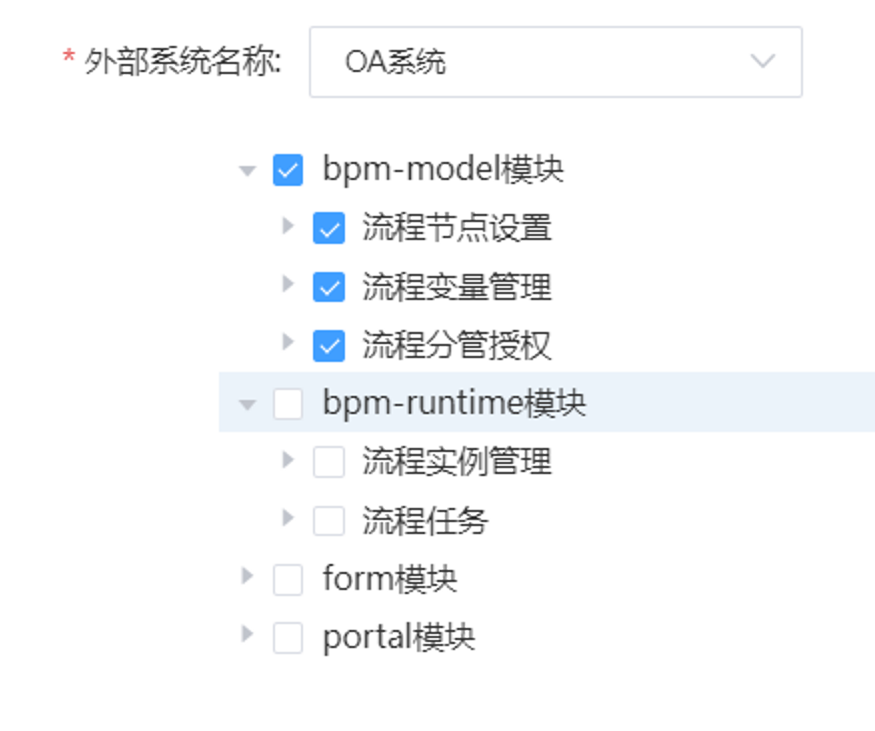Uncheck the 流程节点设置 checkbox
875x731 pixels.
tap(329, 228)
